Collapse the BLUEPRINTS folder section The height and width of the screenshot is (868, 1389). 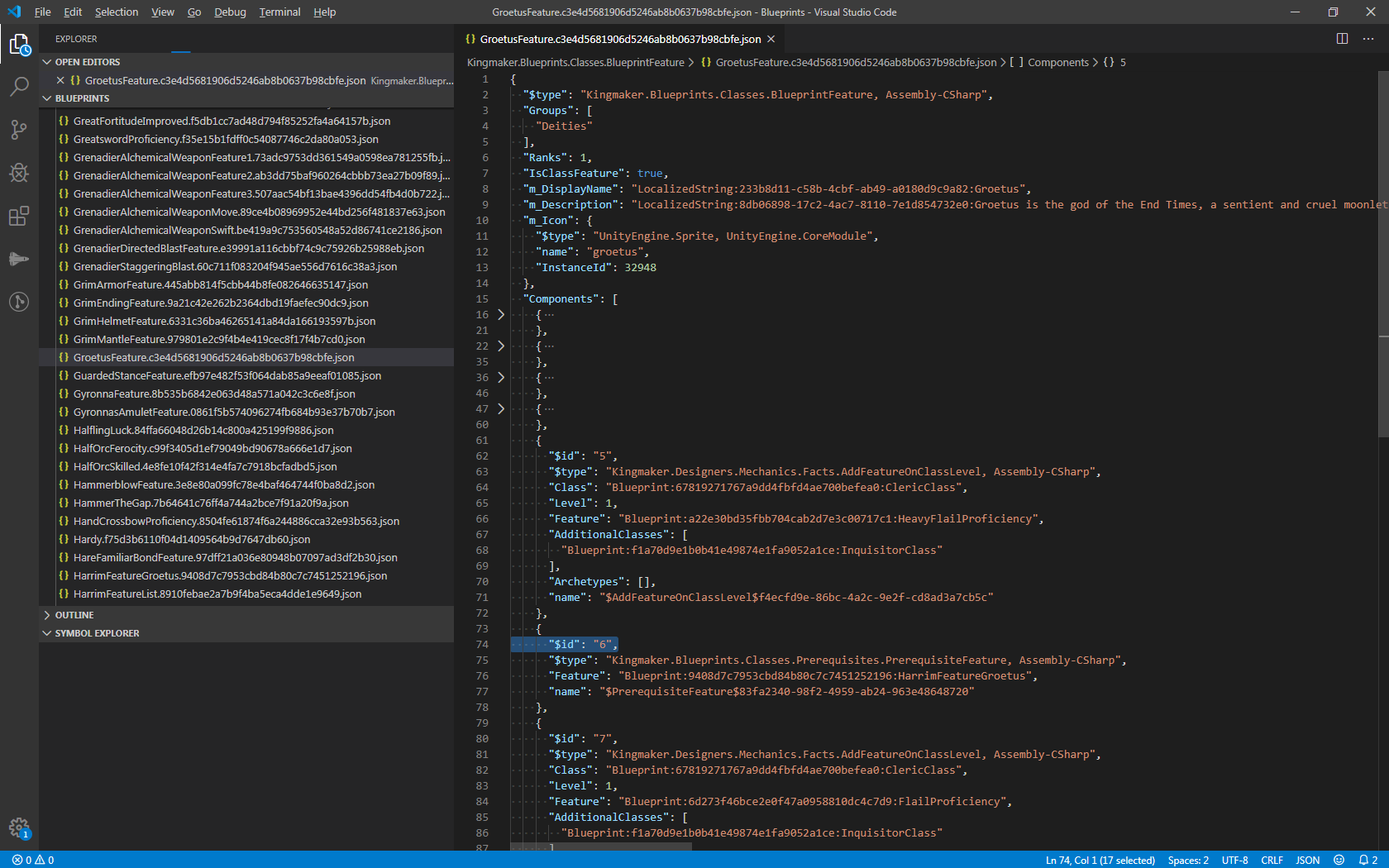tap(246, 98)
